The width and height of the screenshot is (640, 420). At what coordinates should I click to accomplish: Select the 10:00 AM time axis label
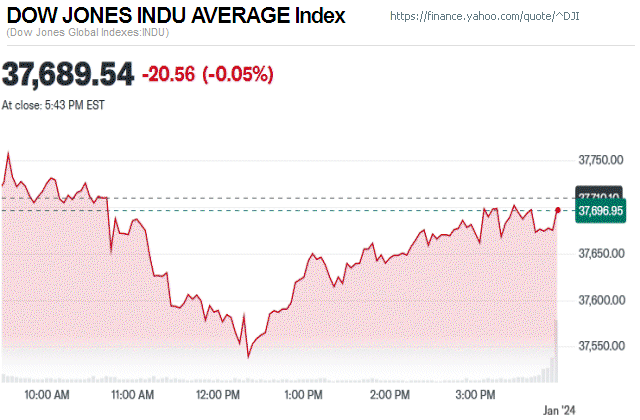click(46, 395)
